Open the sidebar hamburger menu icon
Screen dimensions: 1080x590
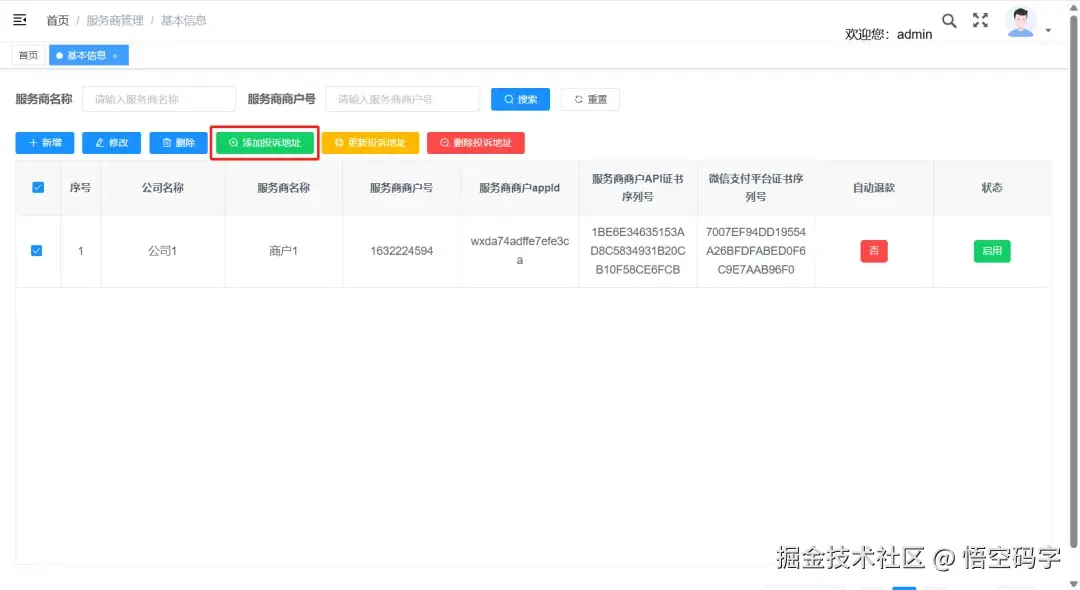20,18
